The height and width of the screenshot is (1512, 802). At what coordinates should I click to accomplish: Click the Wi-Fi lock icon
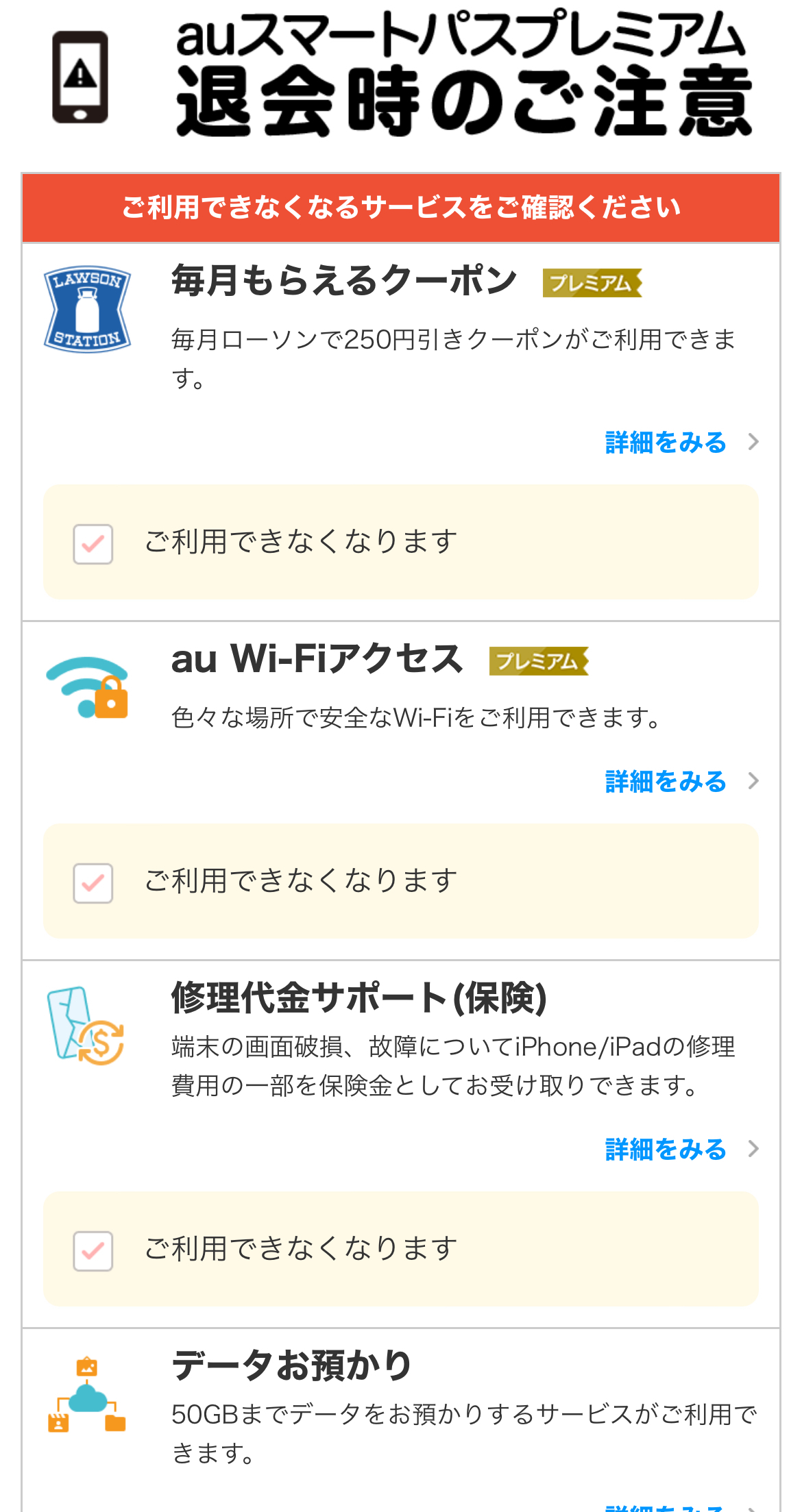click(x=88, y=687)
